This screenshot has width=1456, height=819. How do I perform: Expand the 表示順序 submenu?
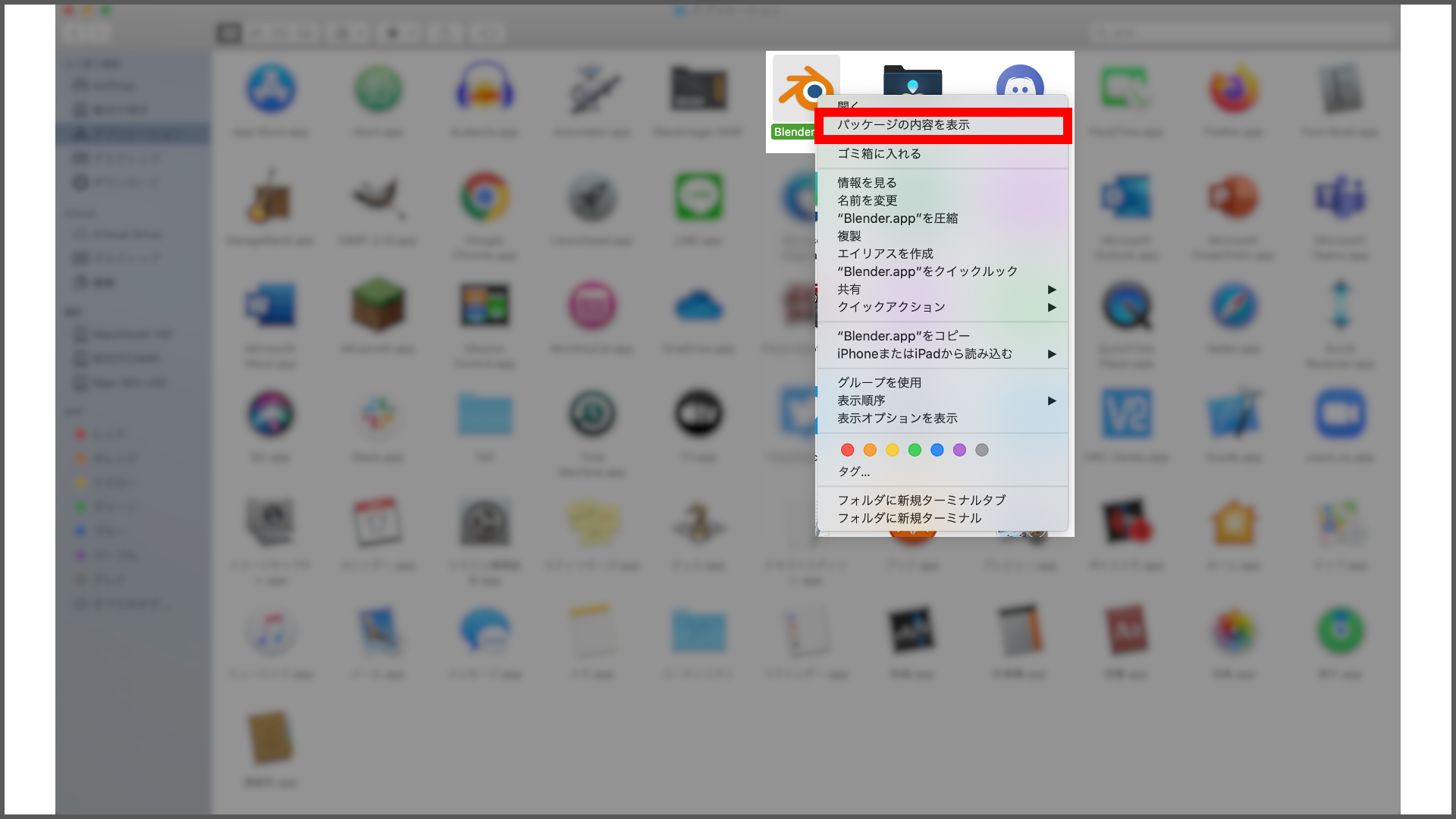pos(942,400)
